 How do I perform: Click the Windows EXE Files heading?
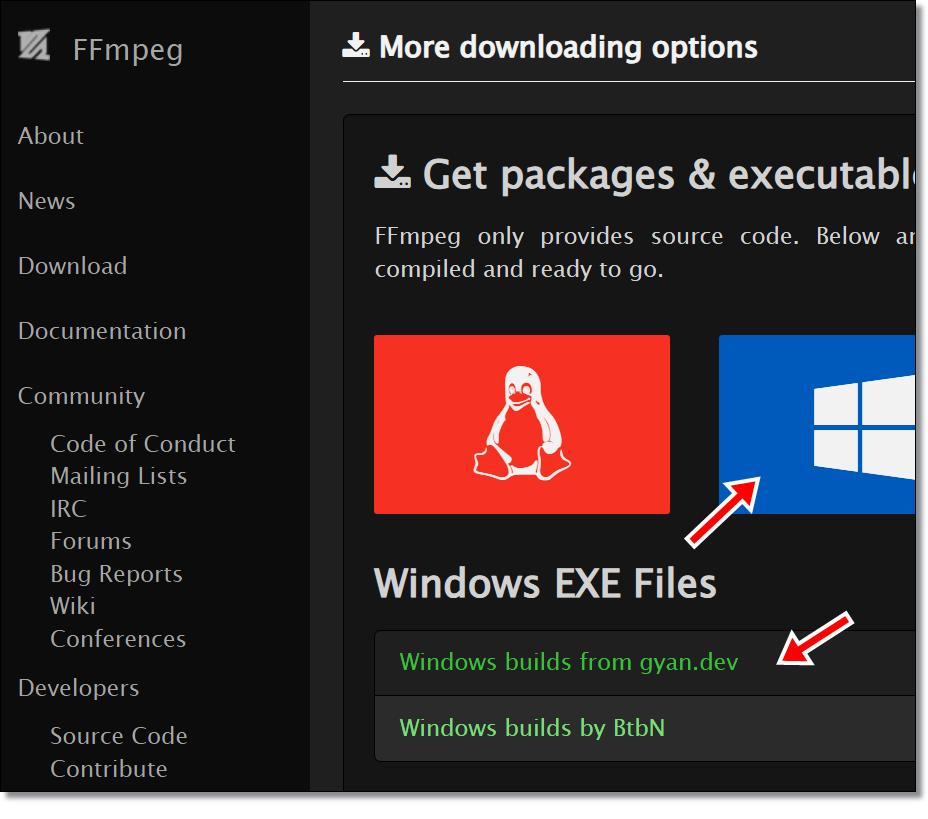(545, 583)
